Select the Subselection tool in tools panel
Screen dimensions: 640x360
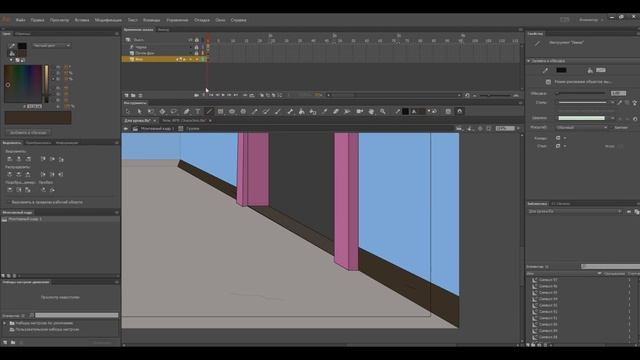click(139, 111)
